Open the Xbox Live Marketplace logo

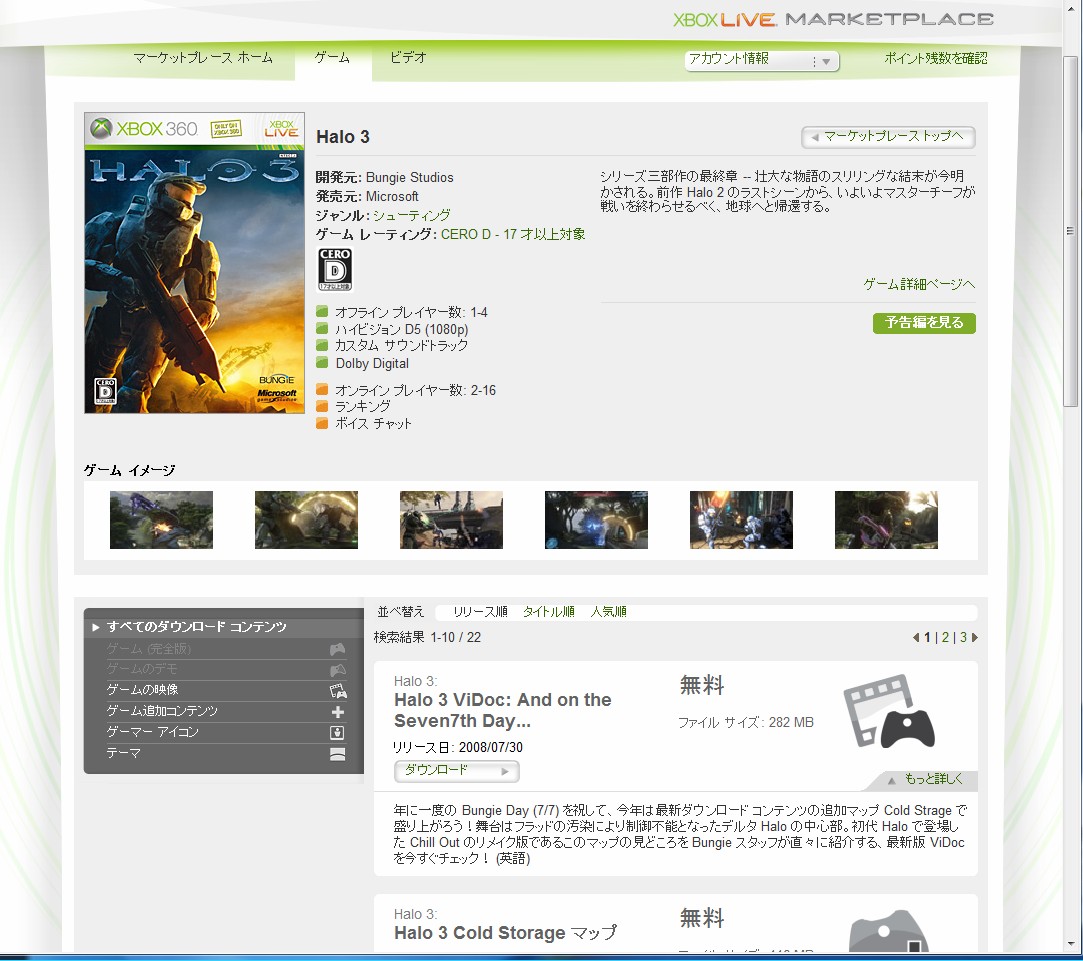coord(833,19)
